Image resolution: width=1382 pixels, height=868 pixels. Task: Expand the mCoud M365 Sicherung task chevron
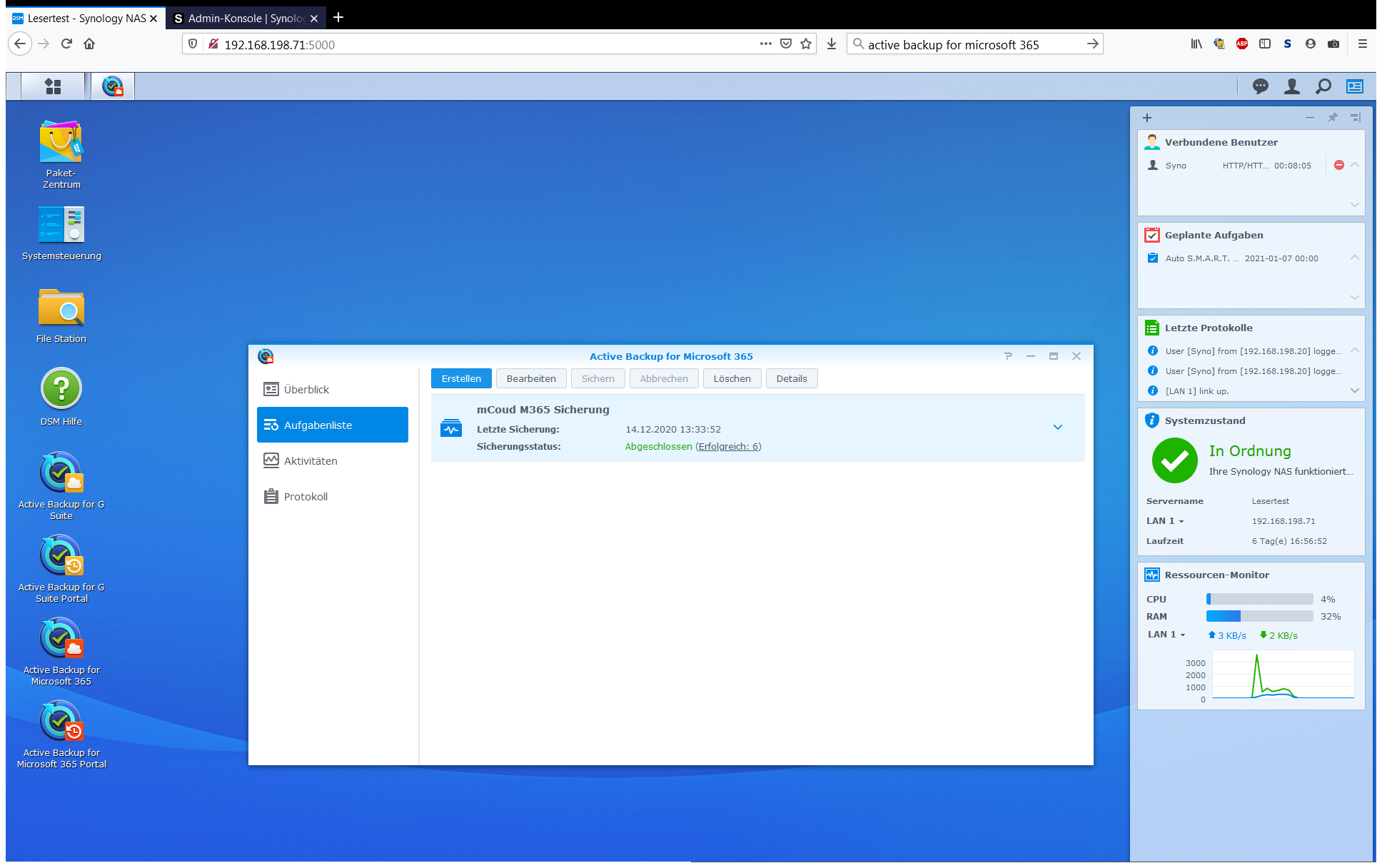click(x=1058, y=427)
